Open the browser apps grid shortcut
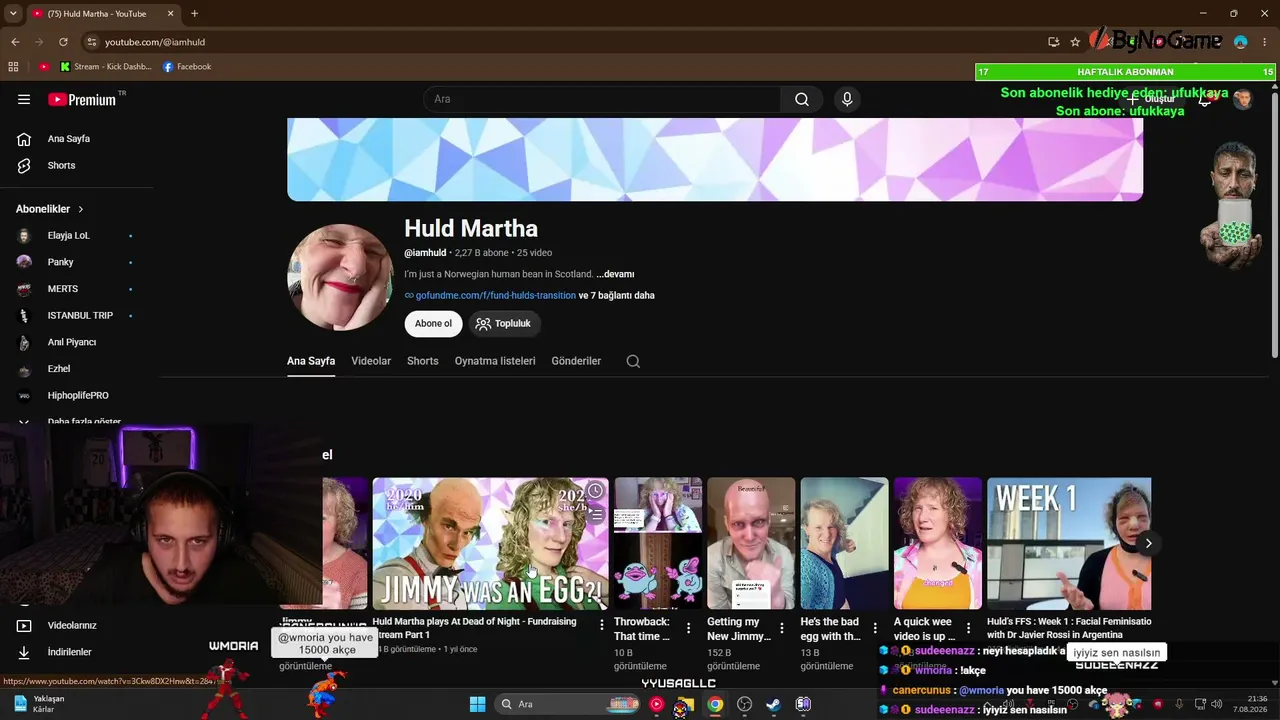Viewport: 1280px width, 720px height. pos(13,67)
